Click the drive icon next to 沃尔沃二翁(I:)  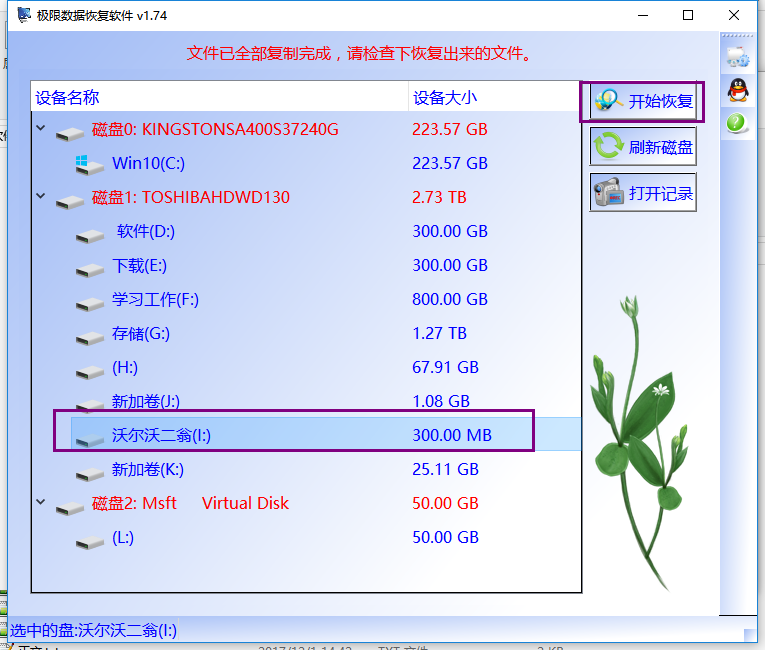(90, 440)
